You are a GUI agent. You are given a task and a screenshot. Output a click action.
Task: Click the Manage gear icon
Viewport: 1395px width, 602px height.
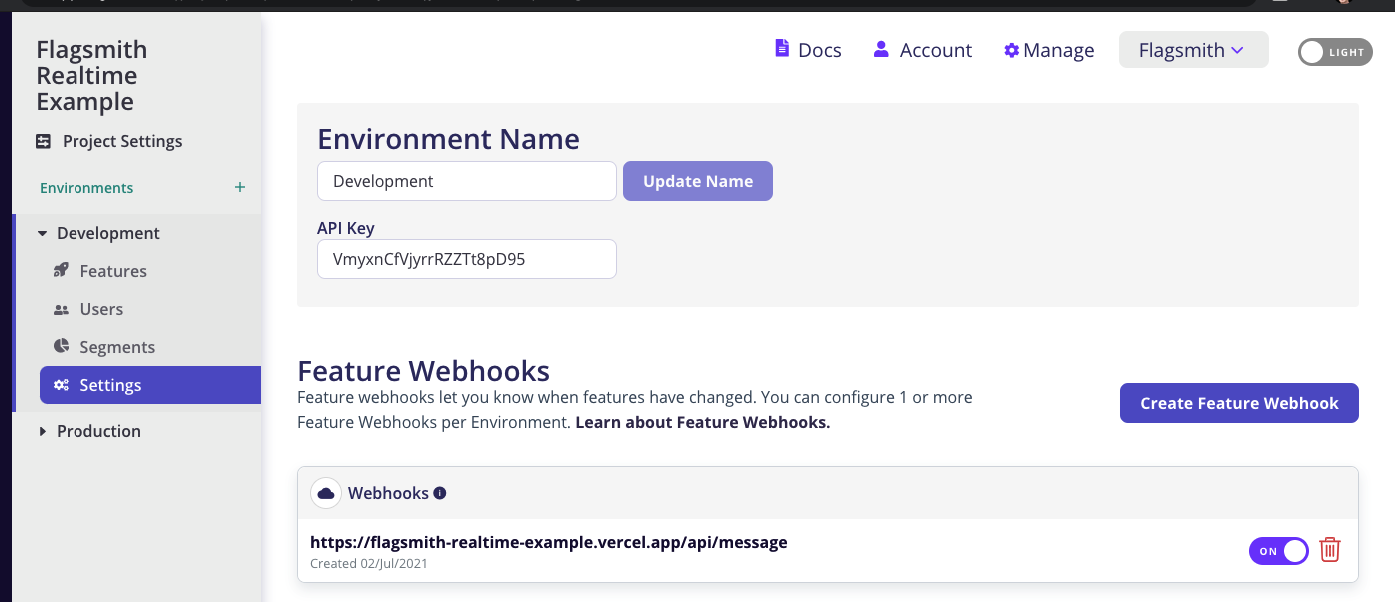point(1011,50)
